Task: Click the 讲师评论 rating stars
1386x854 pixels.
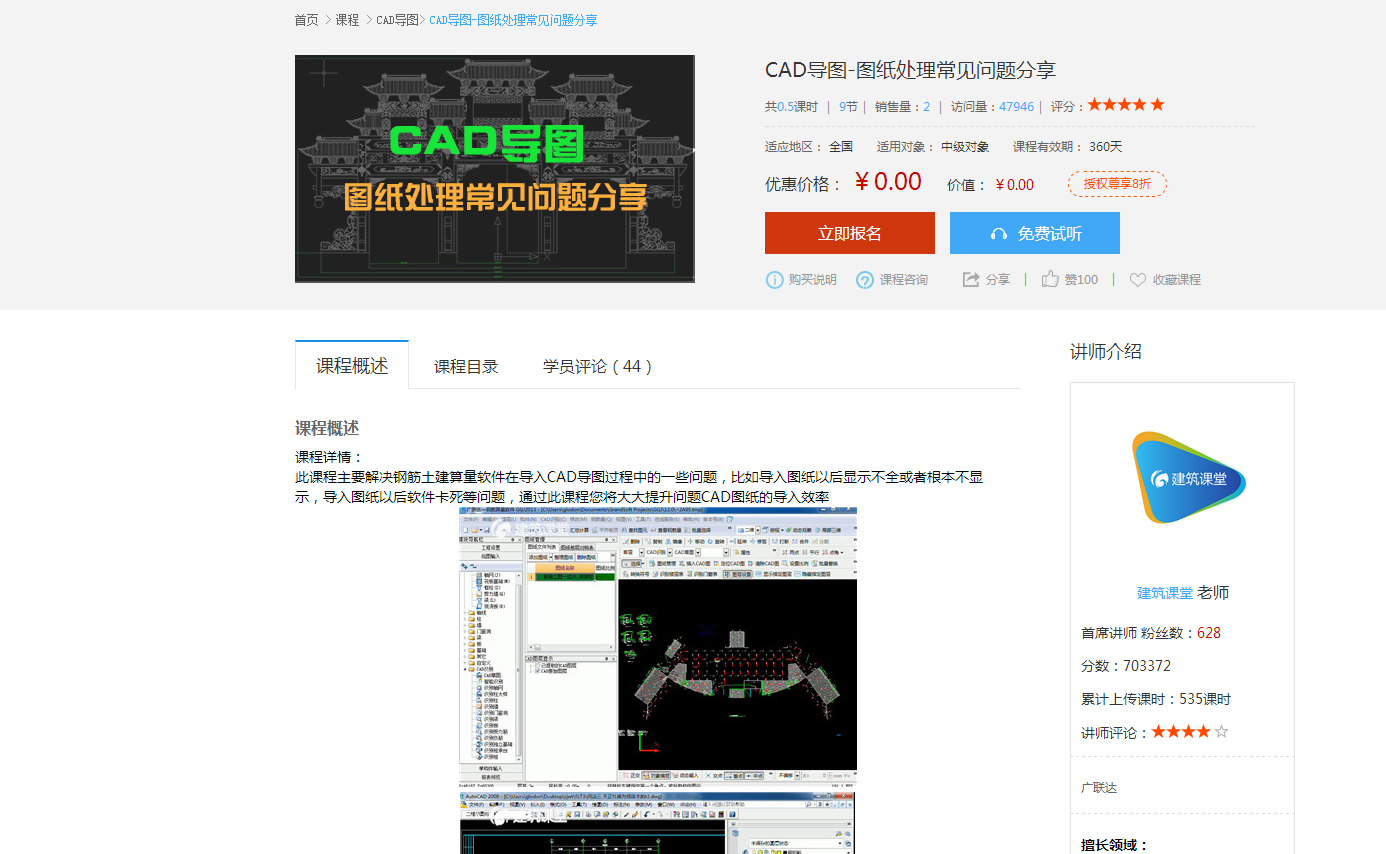Action: pos(1190,732)
